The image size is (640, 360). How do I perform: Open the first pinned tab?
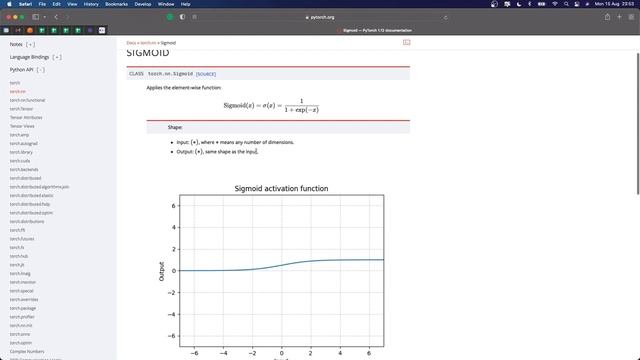[x=6, y=30]
